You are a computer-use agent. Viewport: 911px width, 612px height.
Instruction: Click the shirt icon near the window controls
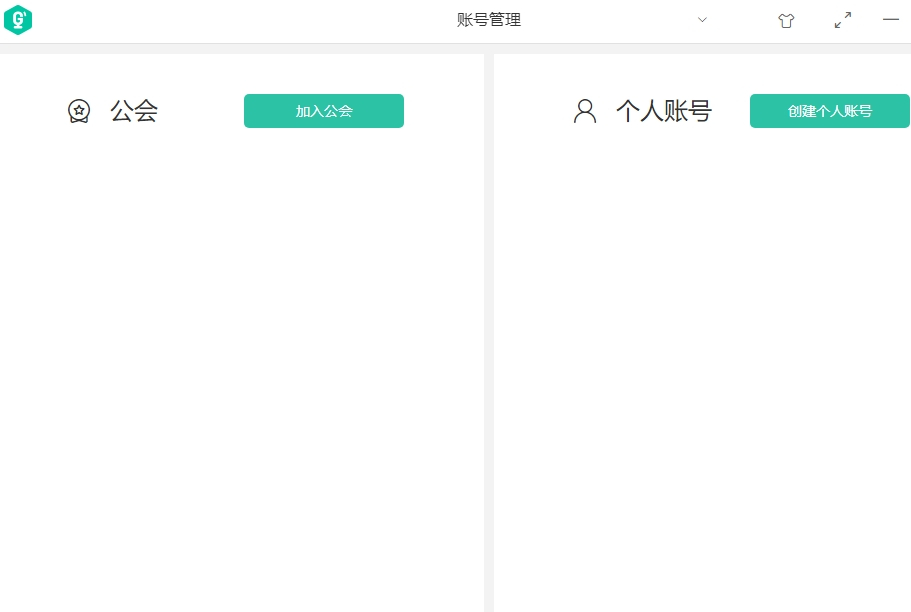(x=786, y=20)
